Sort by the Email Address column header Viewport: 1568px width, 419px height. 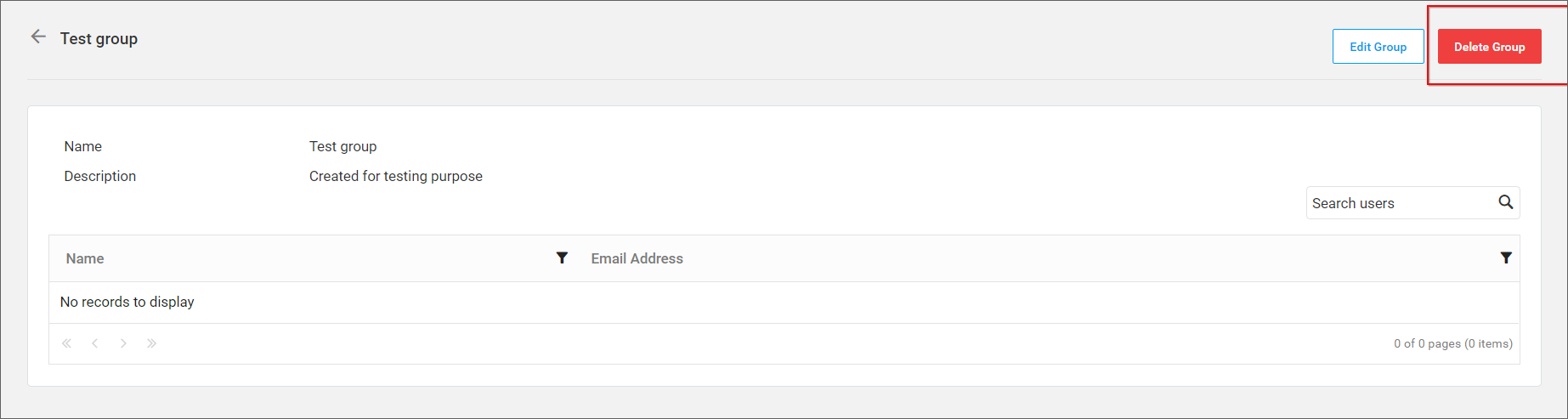coord(637,258)
